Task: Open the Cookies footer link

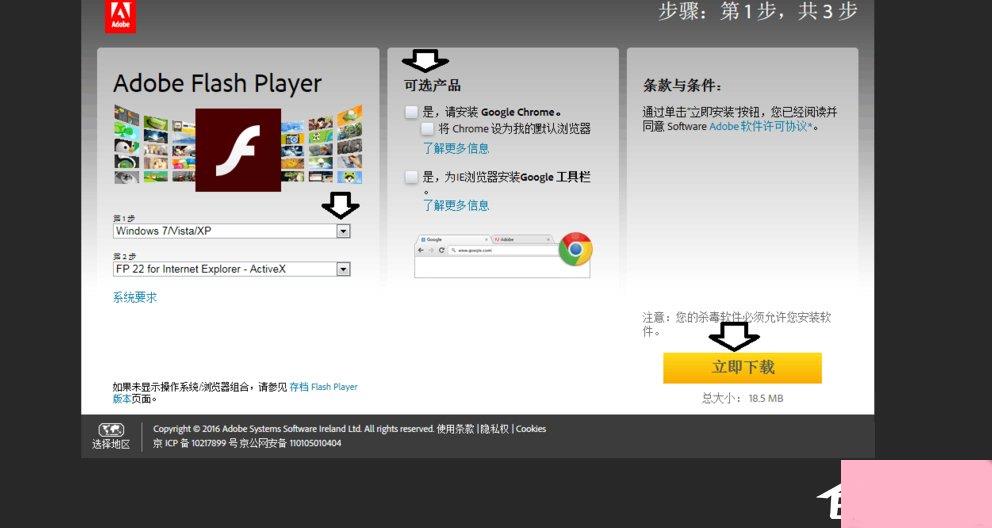Action: click(x=531, y=429)
